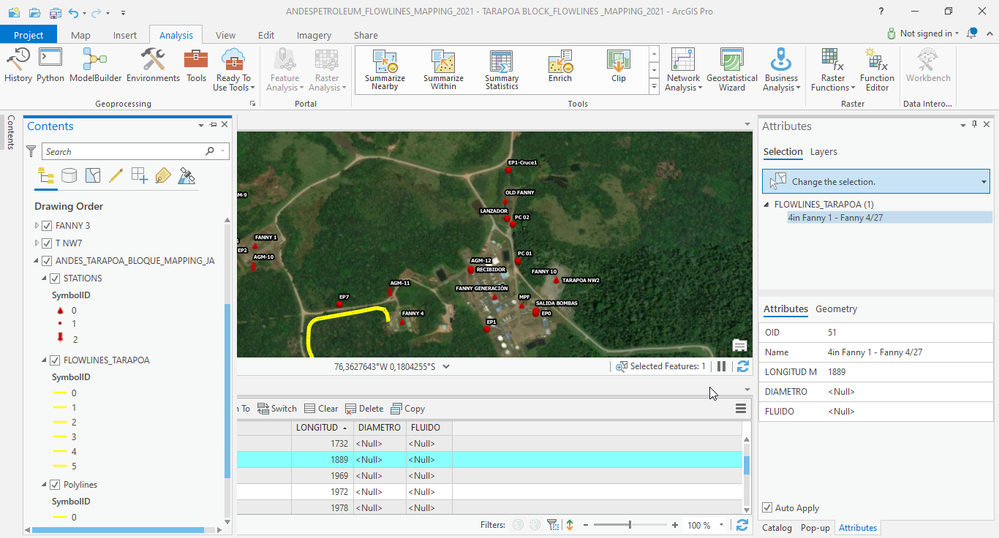Image resolution: width=999 pixels, height=538 pixels.
Task: Pause map drawing in status bar
Action: click(722, 367)
